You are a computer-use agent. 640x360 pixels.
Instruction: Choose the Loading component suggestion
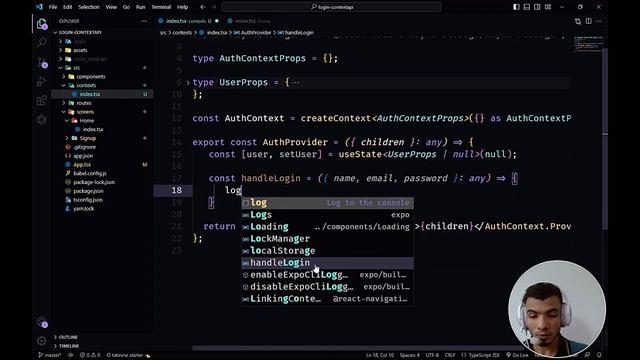tap(327, 227)
